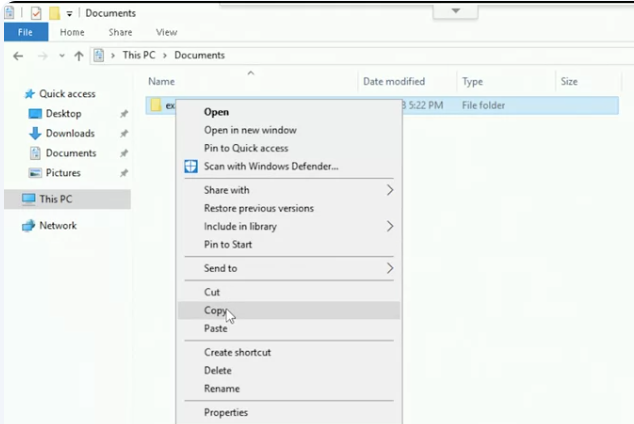Sort by the Size column header
Image resolution: width=634 pixels, height=424 pixels.
[569, 82]
